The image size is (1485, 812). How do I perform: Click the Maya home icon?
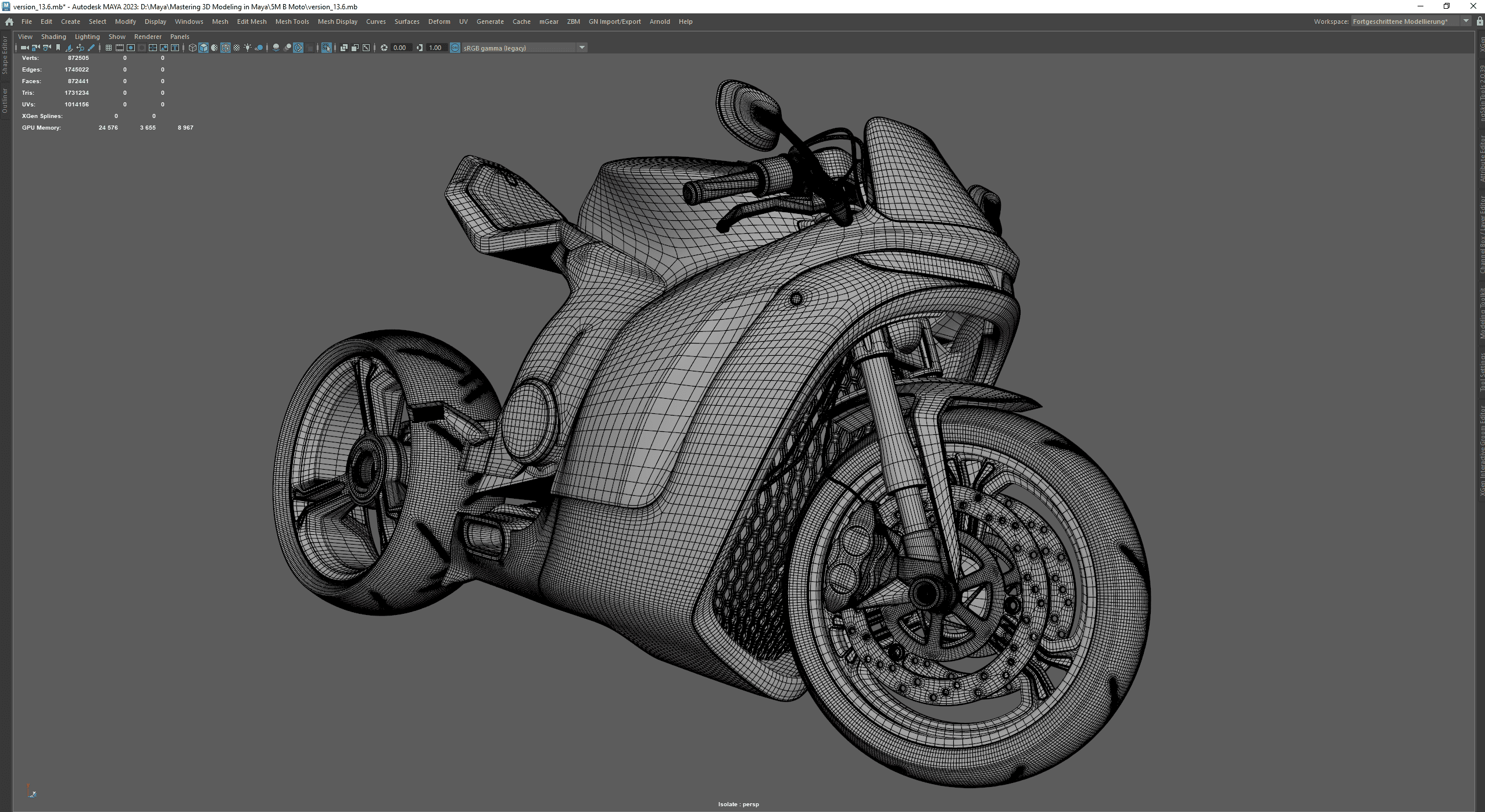tap(9, 22)
